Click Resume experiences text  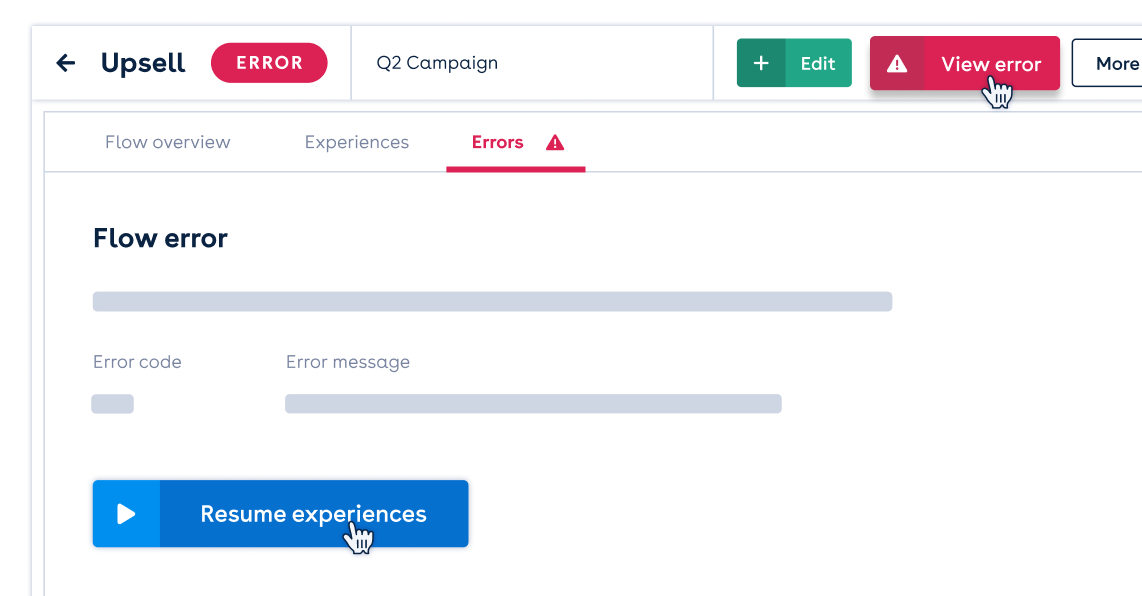coord(313,514)
